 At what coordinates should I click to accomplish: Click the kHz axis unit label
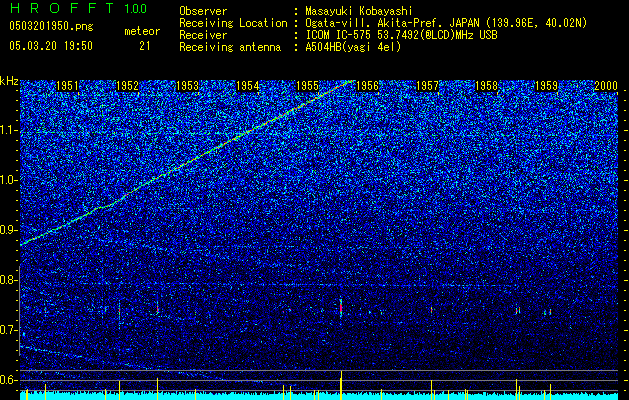click(x=9, y=81)
